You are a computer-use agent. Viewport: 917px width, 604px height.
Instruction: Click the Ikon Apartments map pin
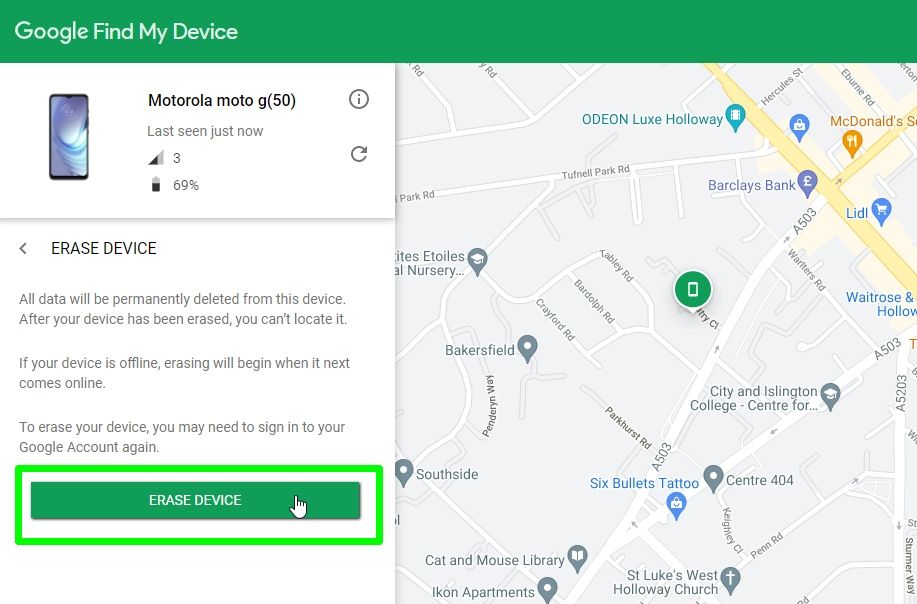click(x=547, y=587)
